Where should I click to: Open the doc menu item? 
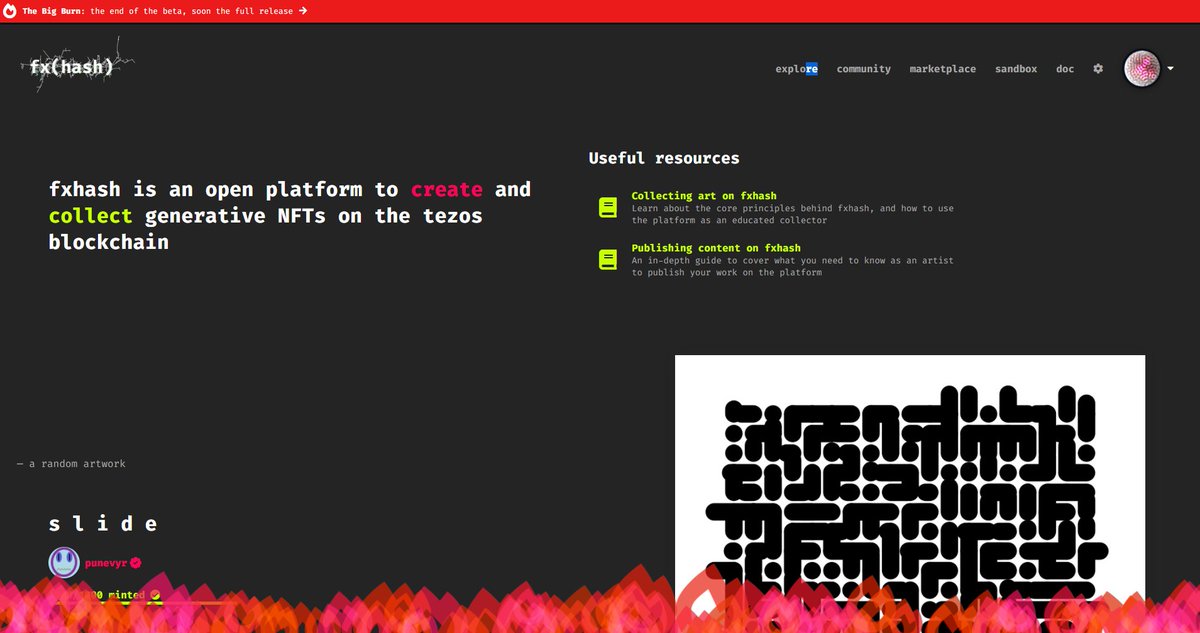[1065, 69]
